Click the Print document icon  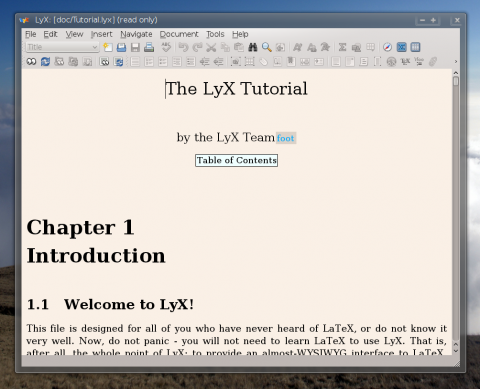point(149,47)
